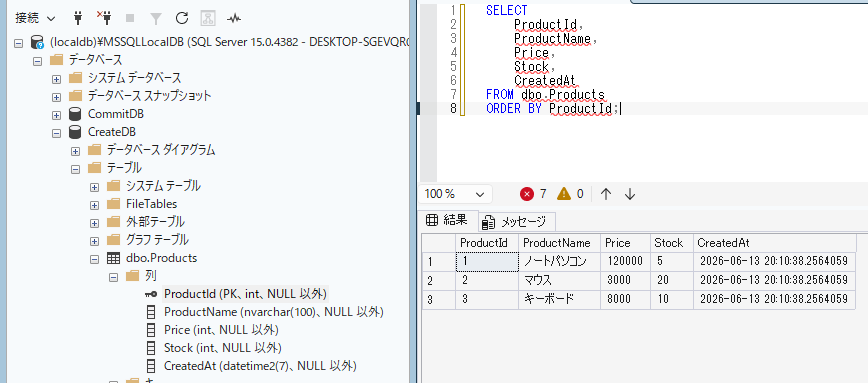Select the Price cell 120000
868x383 pixels.
(x=626, y=261)
